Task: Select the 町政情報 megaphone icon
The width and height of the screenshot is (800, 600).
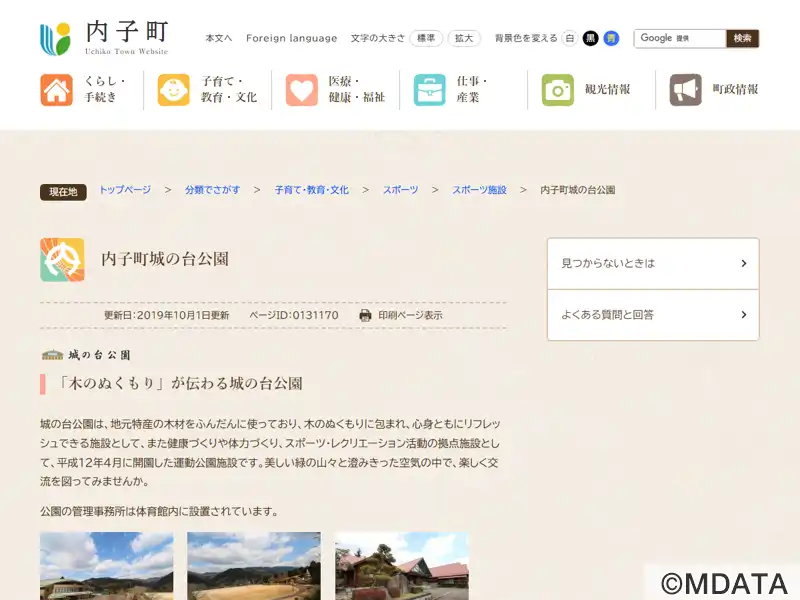Action: tap(686, 90)
